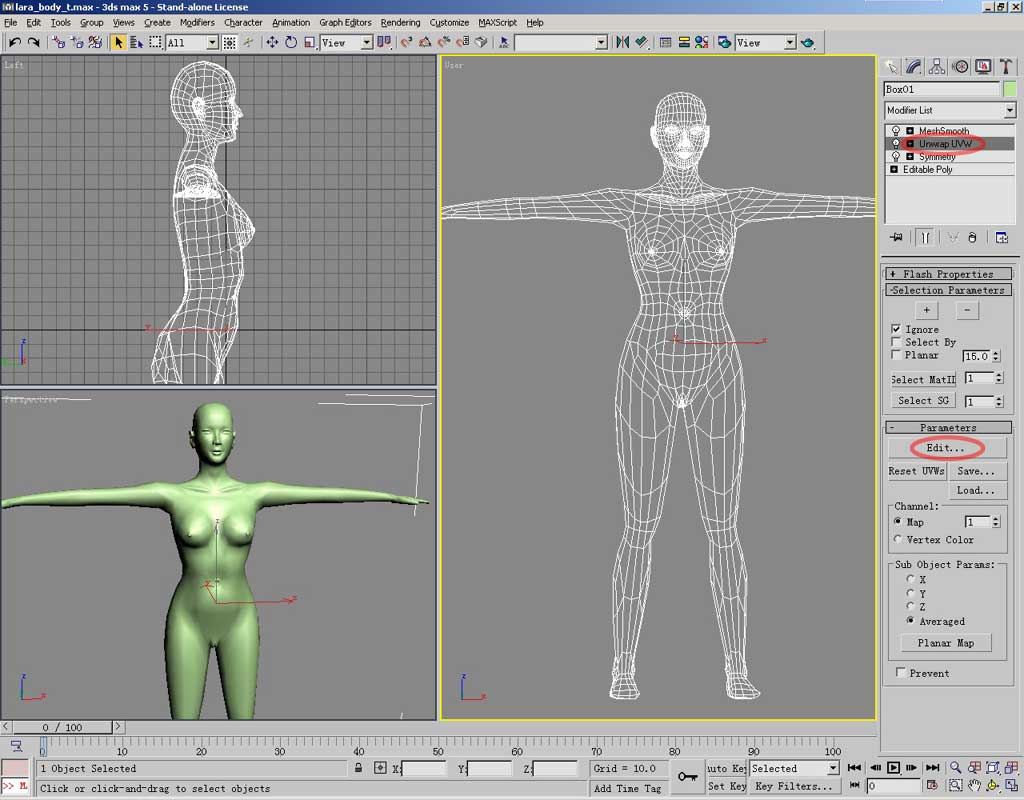Select the Vertex Color radio button

(897, 540)
